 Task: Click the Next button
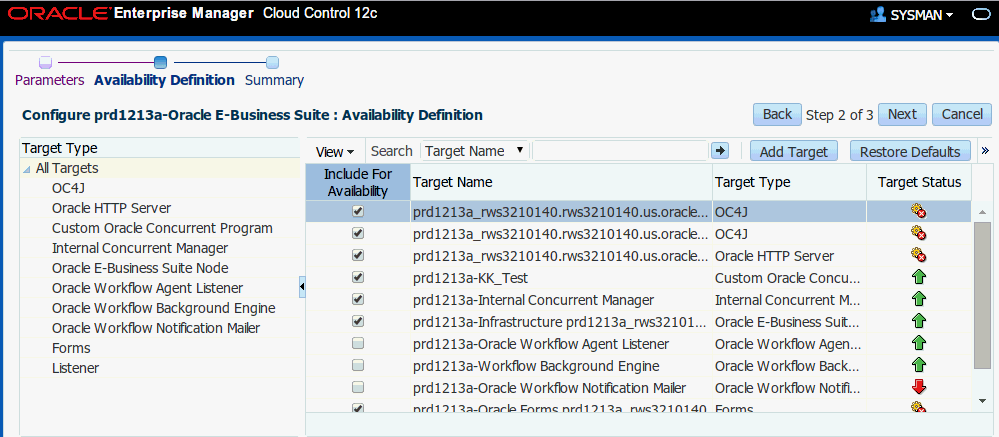(x=902, y=115)
